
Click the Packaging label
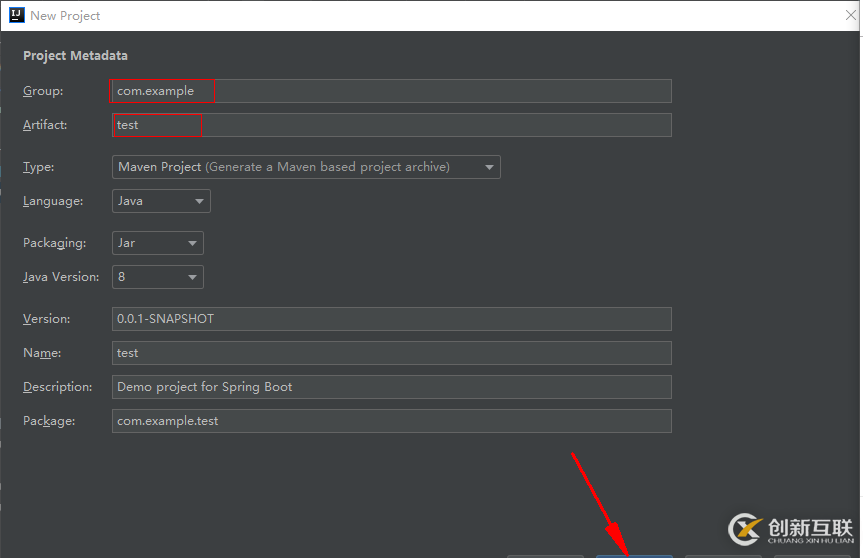point(54,243)
